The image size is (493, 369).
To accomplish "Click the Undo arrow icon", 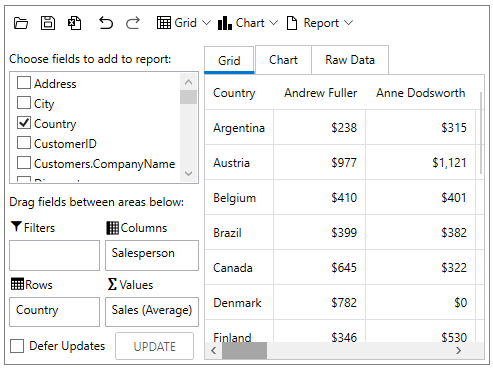I will [106, 23].
